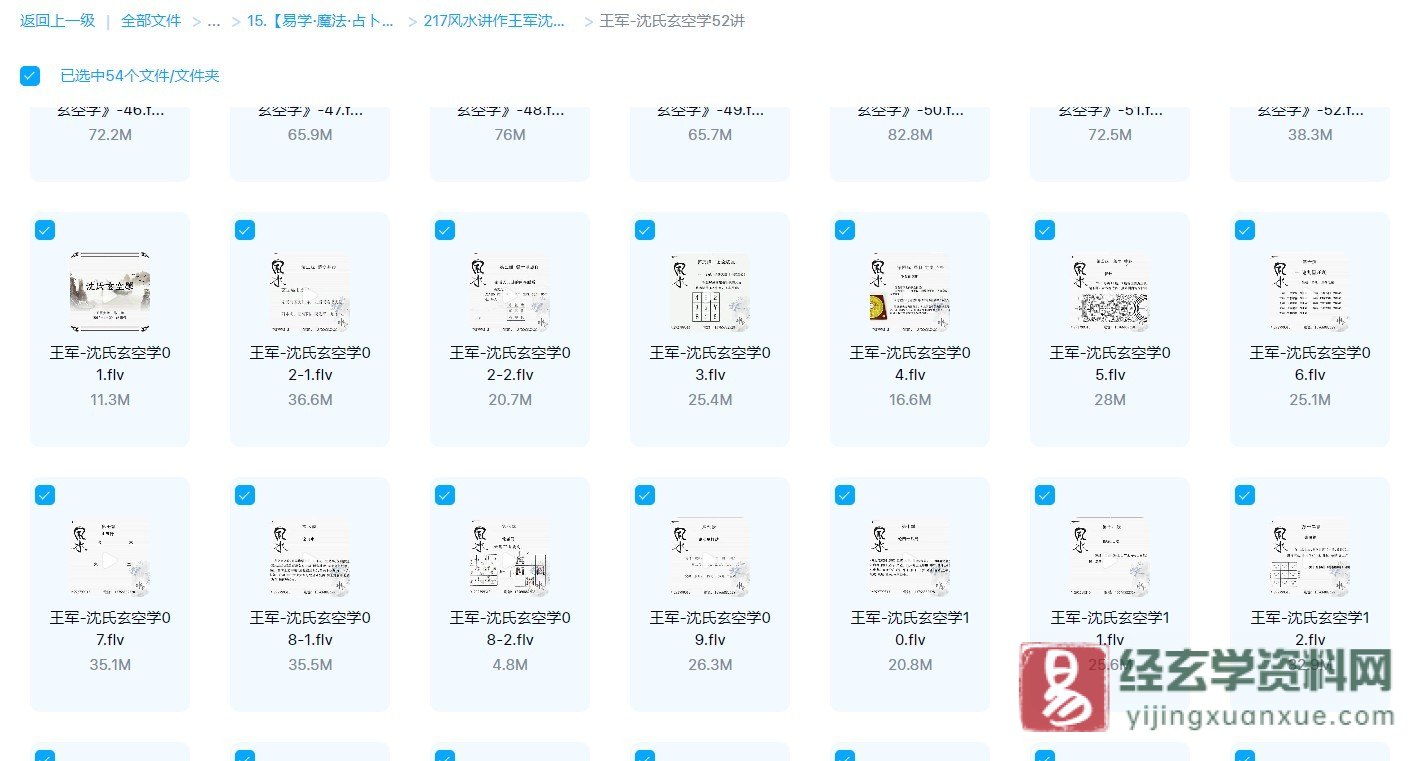Select file name 王军-沈氏玄空学04.flv

[x=910, y=363]
